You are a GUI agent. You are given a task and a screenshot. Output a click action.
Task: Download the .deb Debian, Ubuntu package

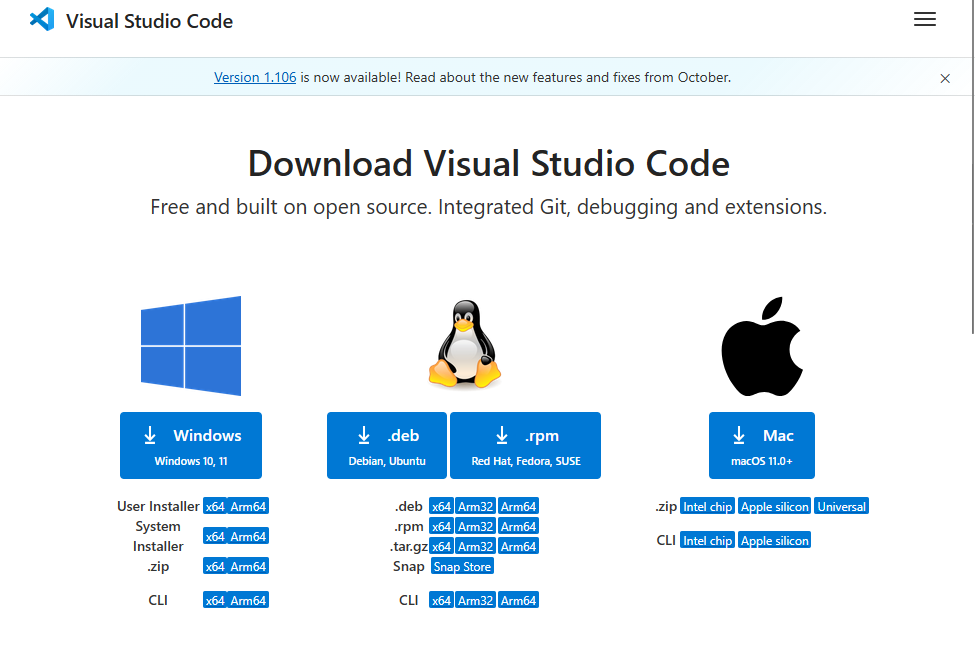[x=387, y=446]
